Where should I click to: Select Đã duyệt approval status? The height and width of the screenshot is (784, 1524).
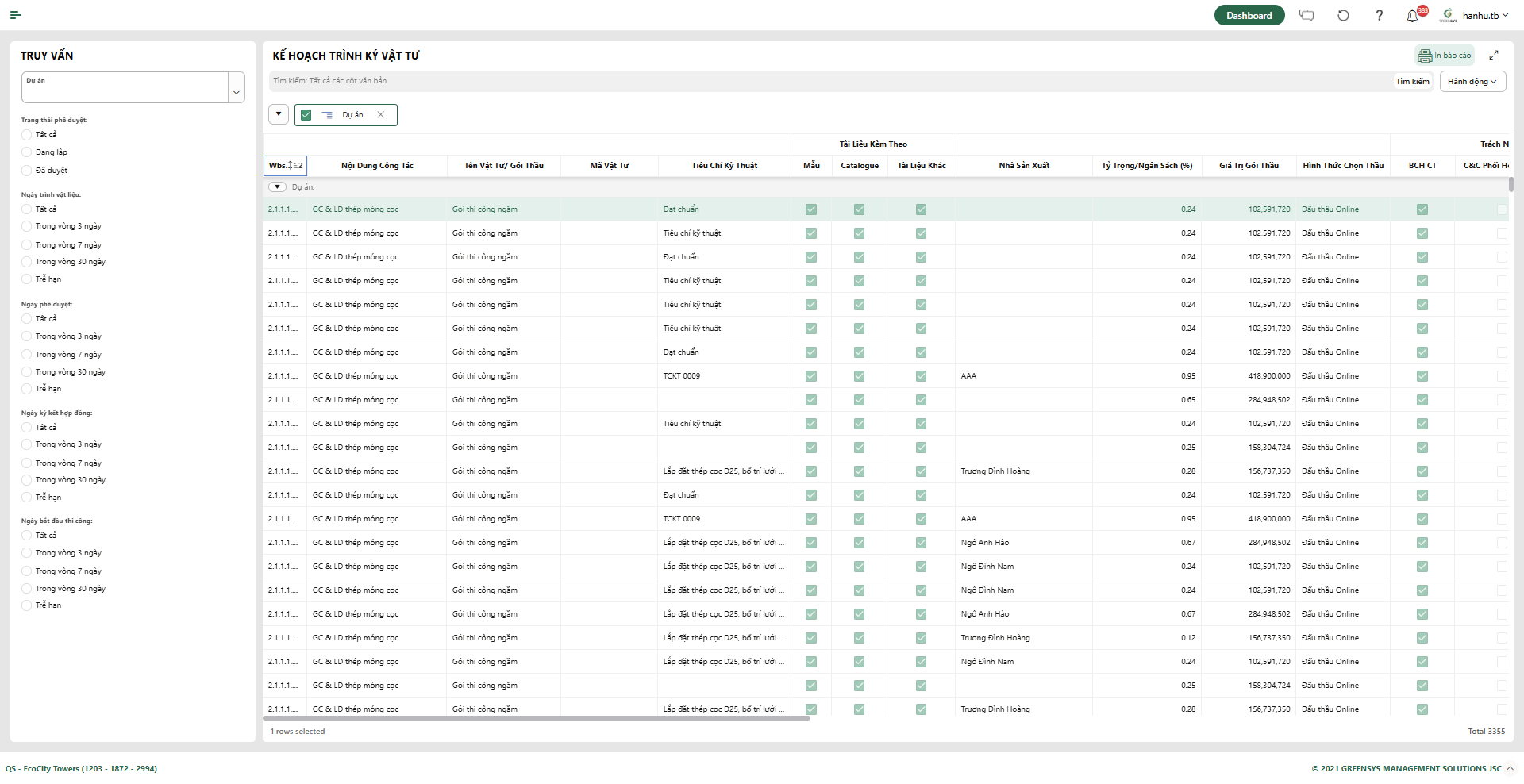tap(27, 171)
